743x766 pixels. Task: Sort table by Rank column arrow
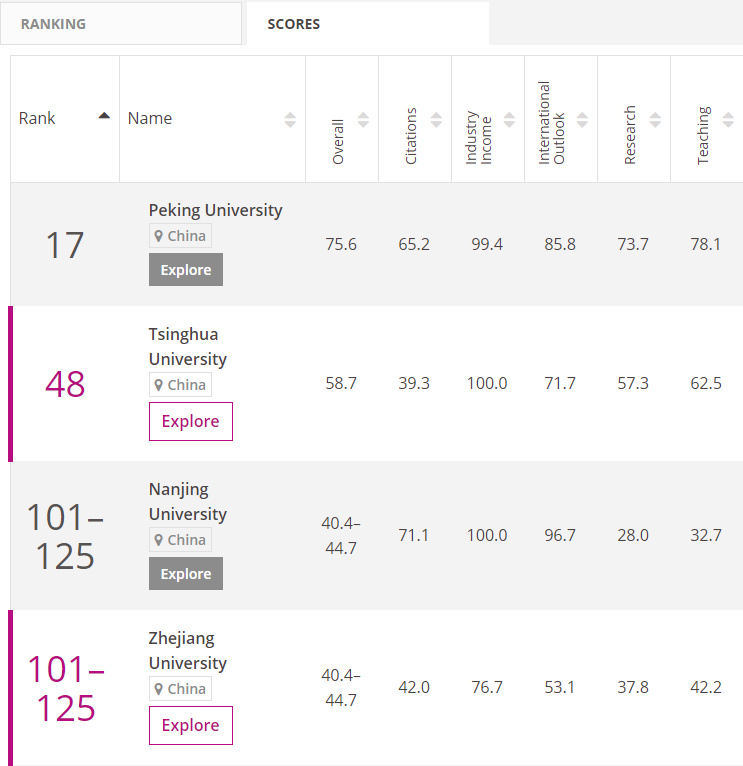(104, 117)
